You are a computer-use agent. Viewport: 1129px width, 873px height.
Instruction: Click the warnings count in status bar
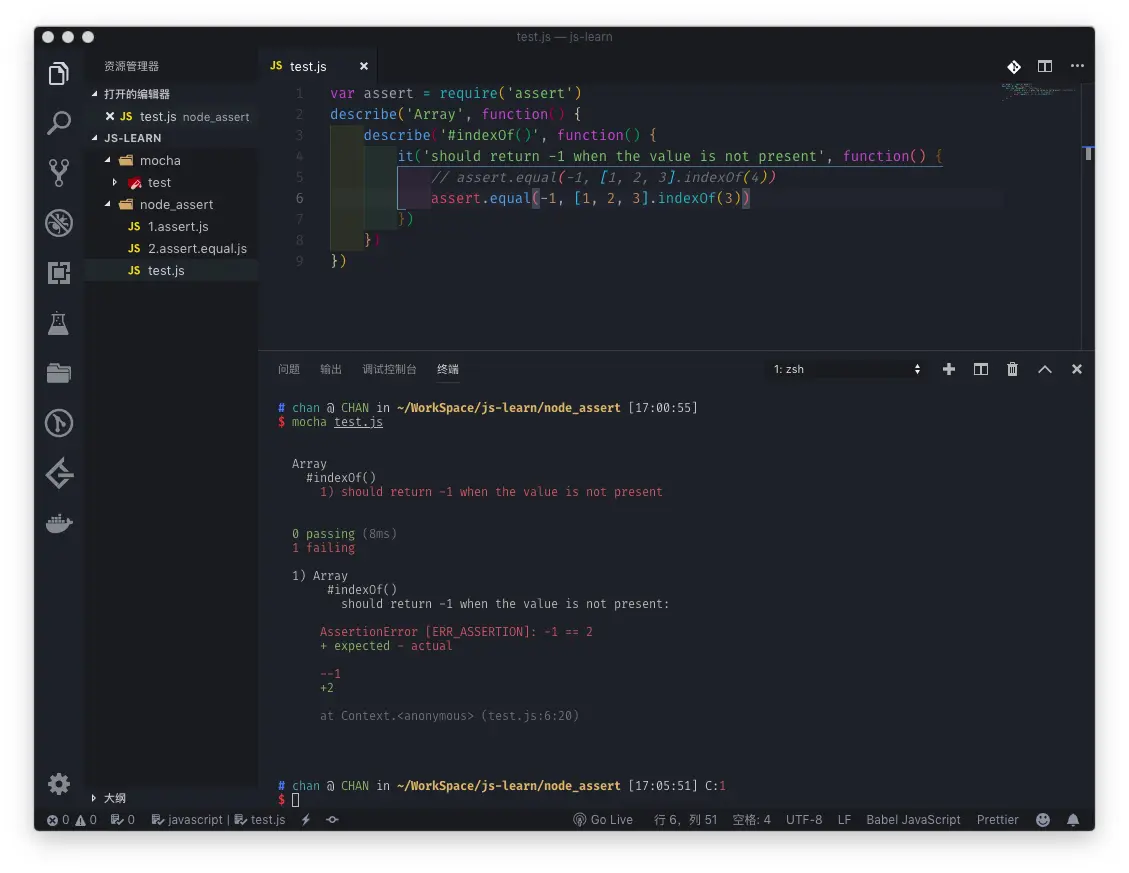point(86,820)
